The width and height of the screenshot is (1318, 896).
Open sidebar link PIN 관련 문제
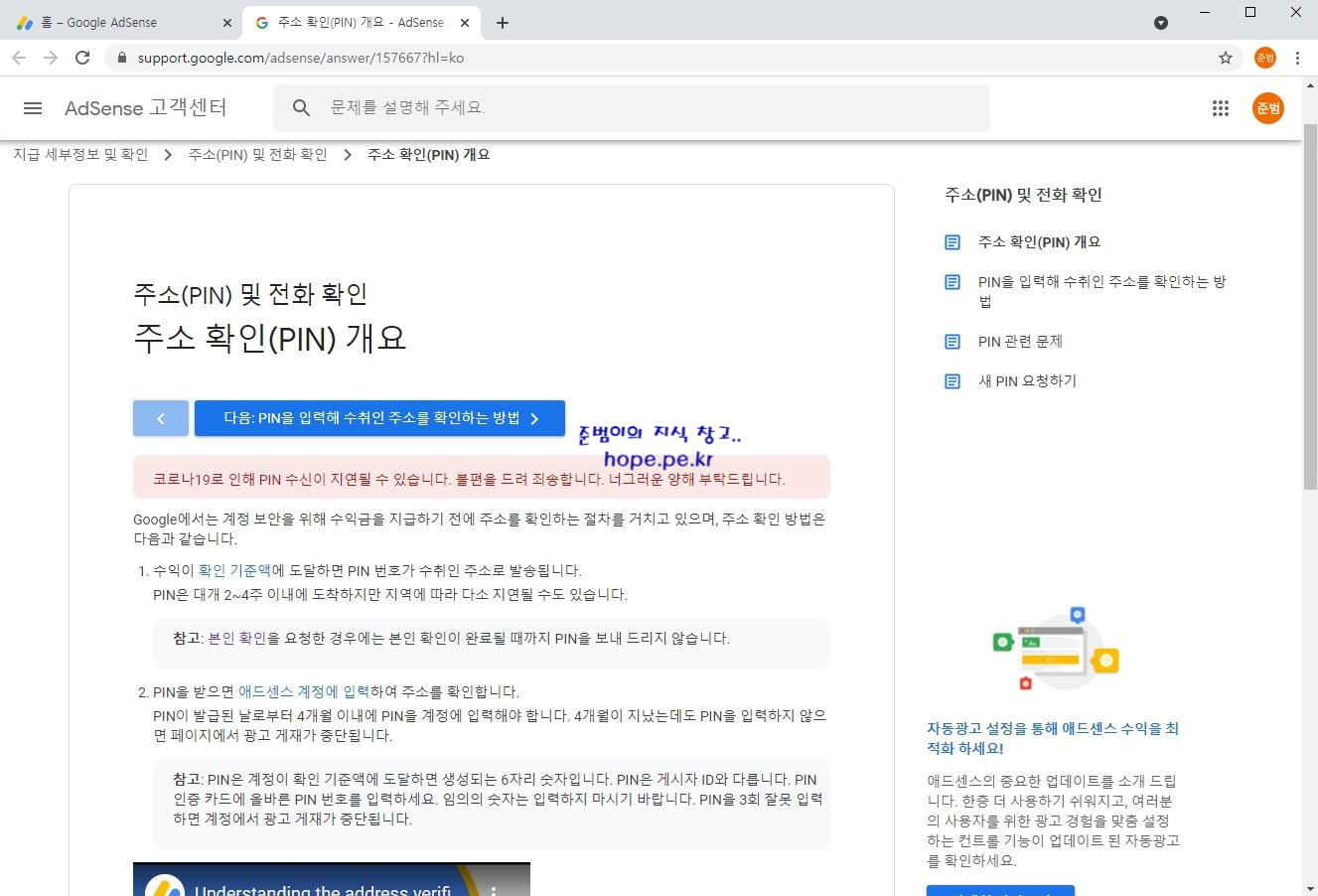click(x=1020, y=342)
